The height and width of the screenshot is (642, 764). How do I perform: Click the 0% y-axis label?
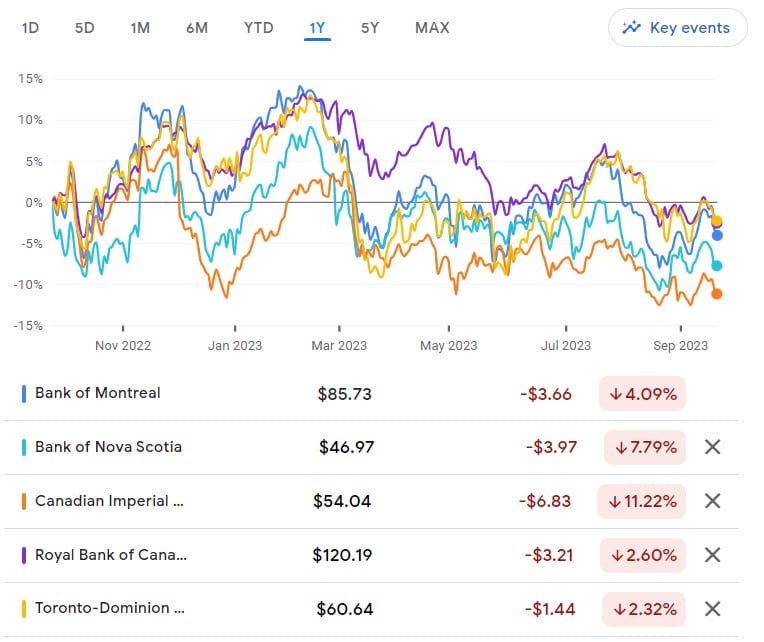[34, 203]
